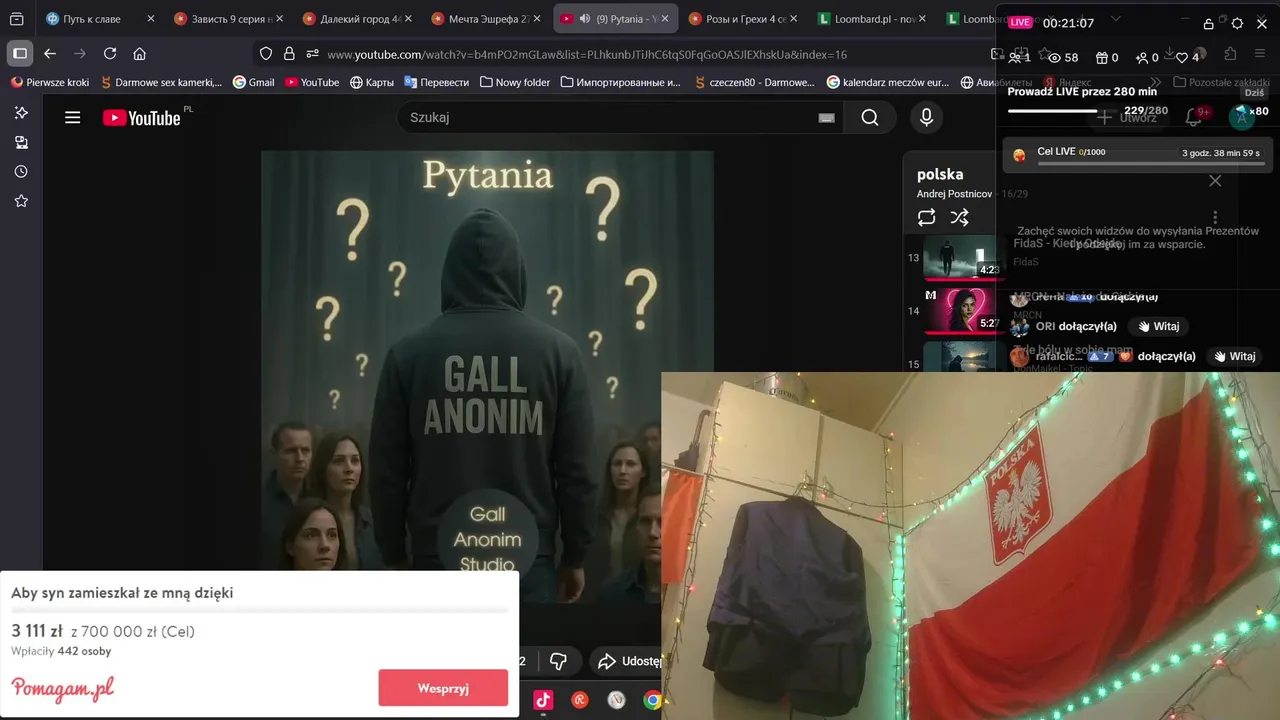
Task: Click the YouTube search magnifier button
Action: coord(870,118)
